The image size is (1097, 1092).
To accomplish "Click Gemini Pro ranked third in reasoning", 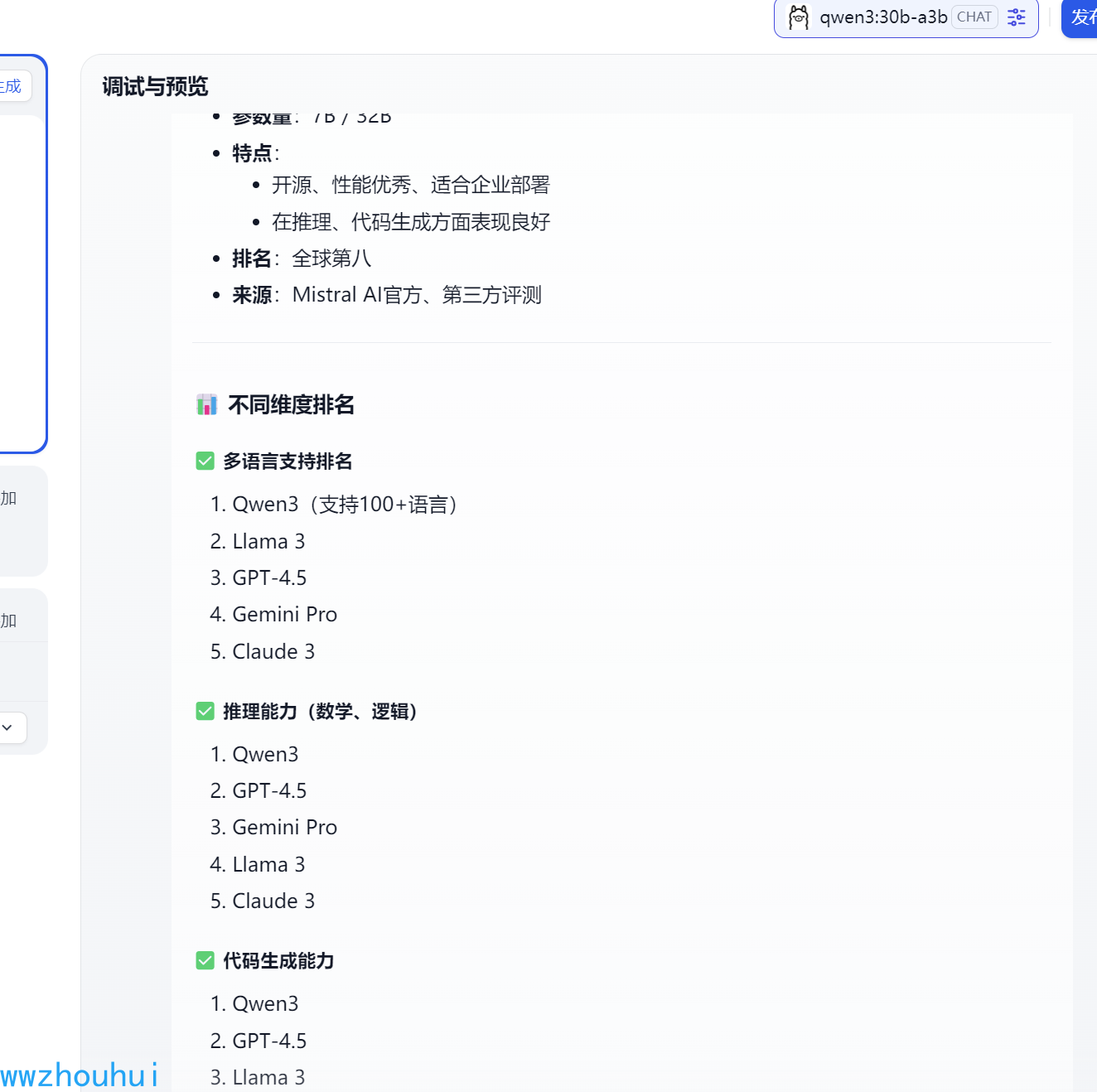I will (284, 827).
